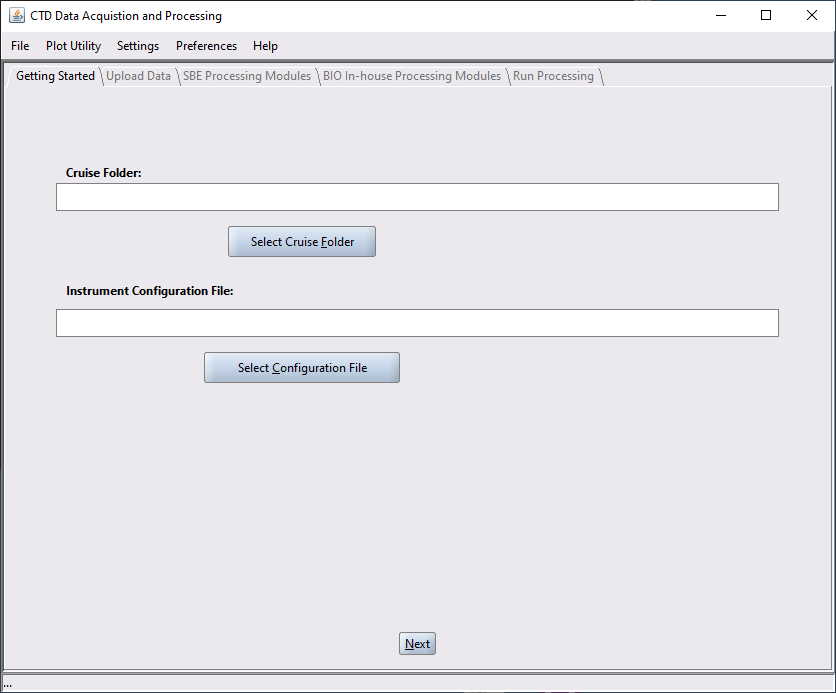Open the Help menu
The height and width of the screenshot is (693, 836).
click(265, 46)
